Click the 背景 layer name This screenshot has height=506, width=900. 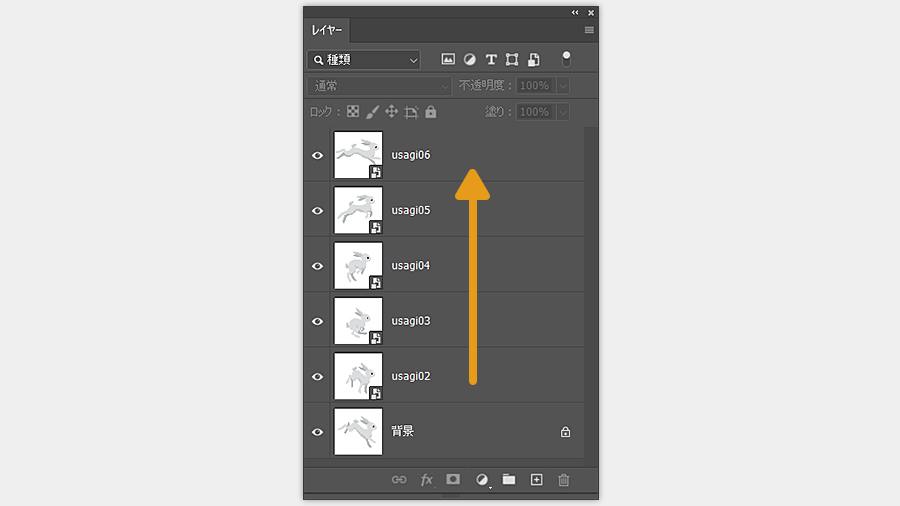click(x=402, y=431)
